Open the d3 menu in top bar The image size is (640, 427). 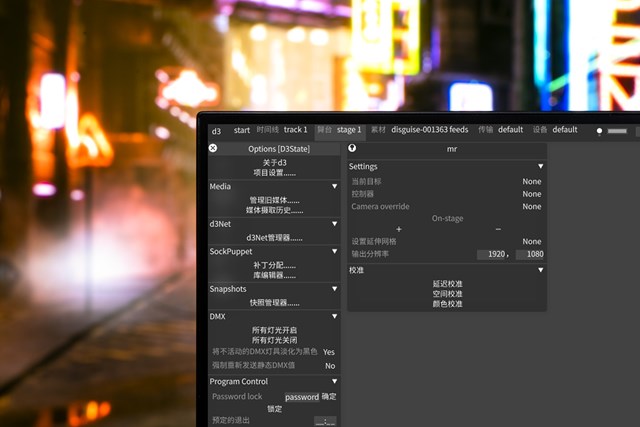(x=216, y=131)
